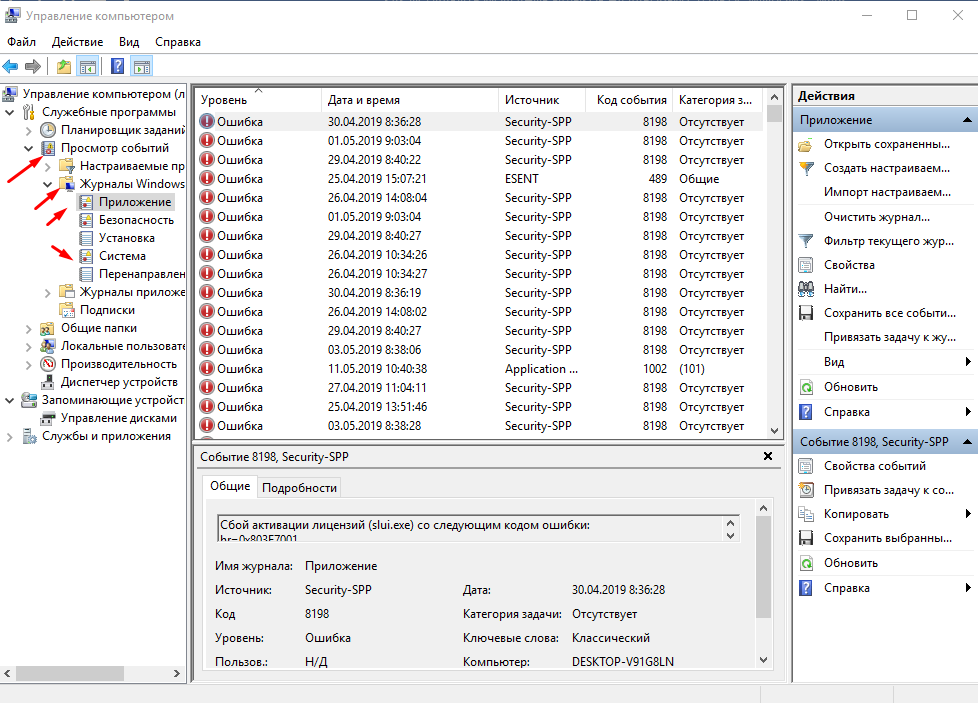Close the event 8198 details pane
978x703 pixels.
click(x=767, y=456)
